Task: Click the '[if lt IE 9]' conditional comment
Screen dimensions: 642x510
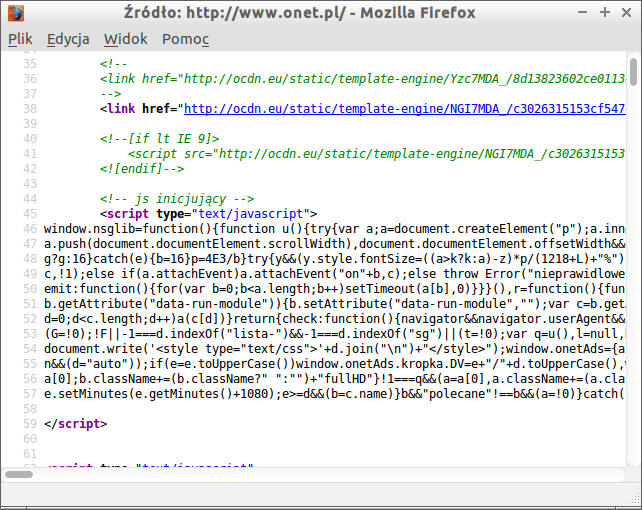Action: 159,138
